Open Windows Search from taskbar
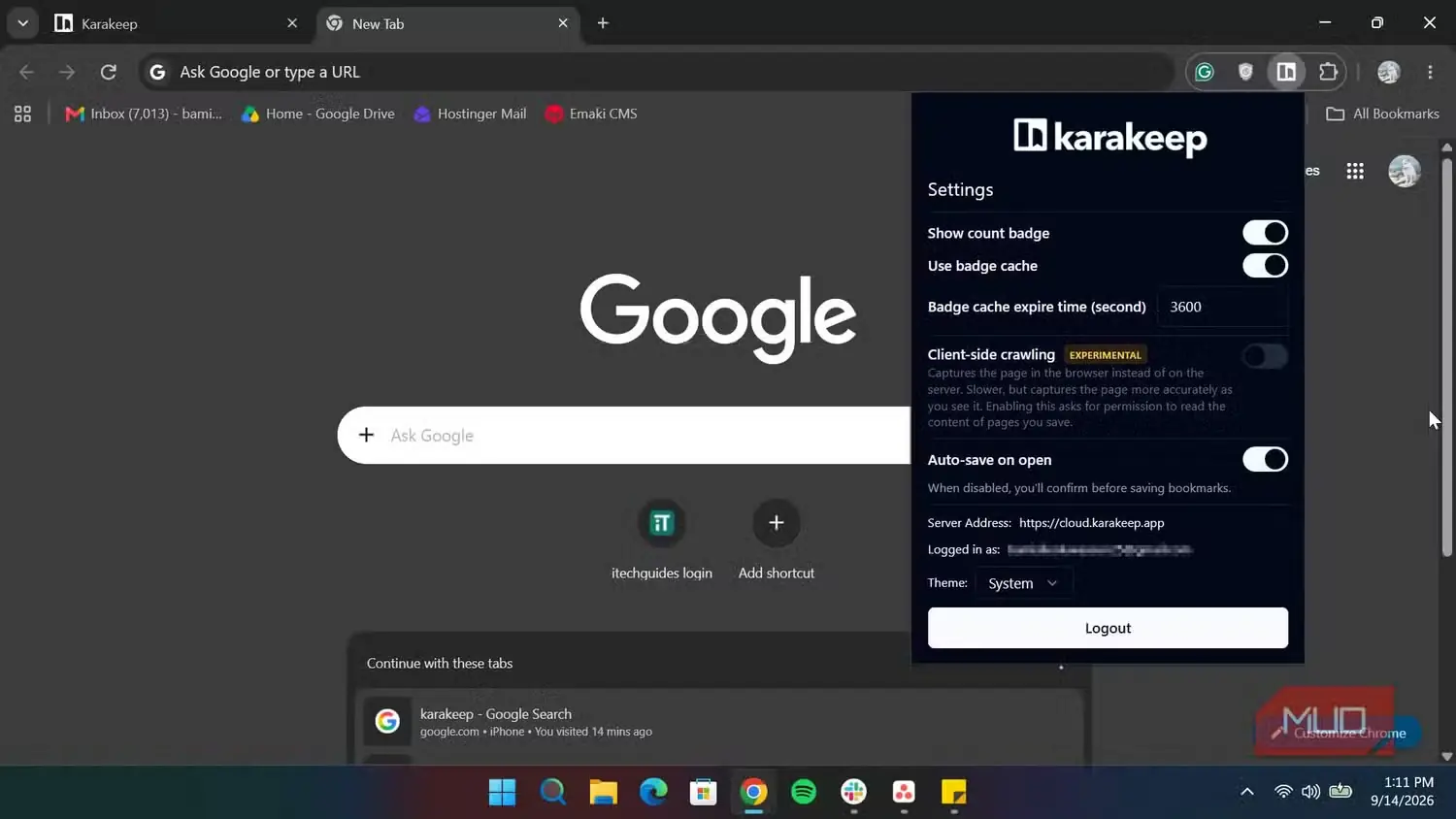This screenshot has height=819, width=1456. (552, 792)
